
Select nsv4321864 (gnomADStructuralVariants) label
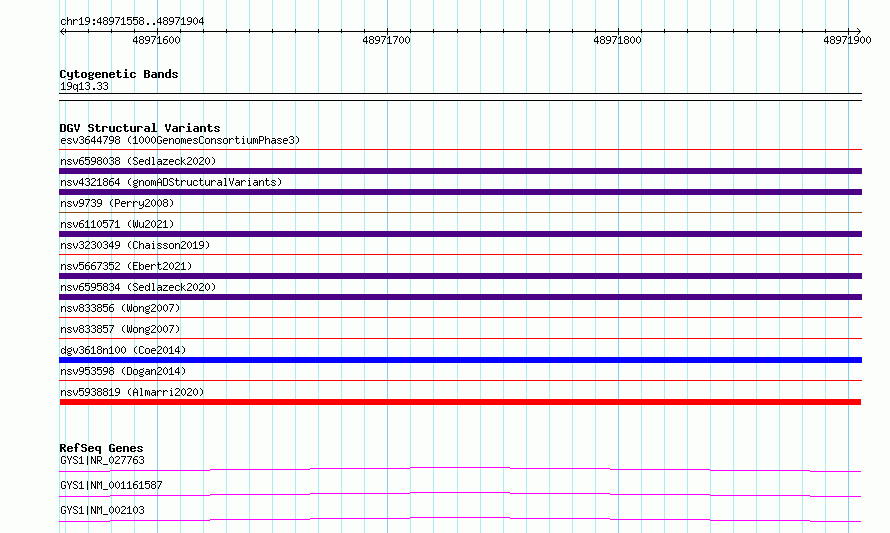(171, 182)
